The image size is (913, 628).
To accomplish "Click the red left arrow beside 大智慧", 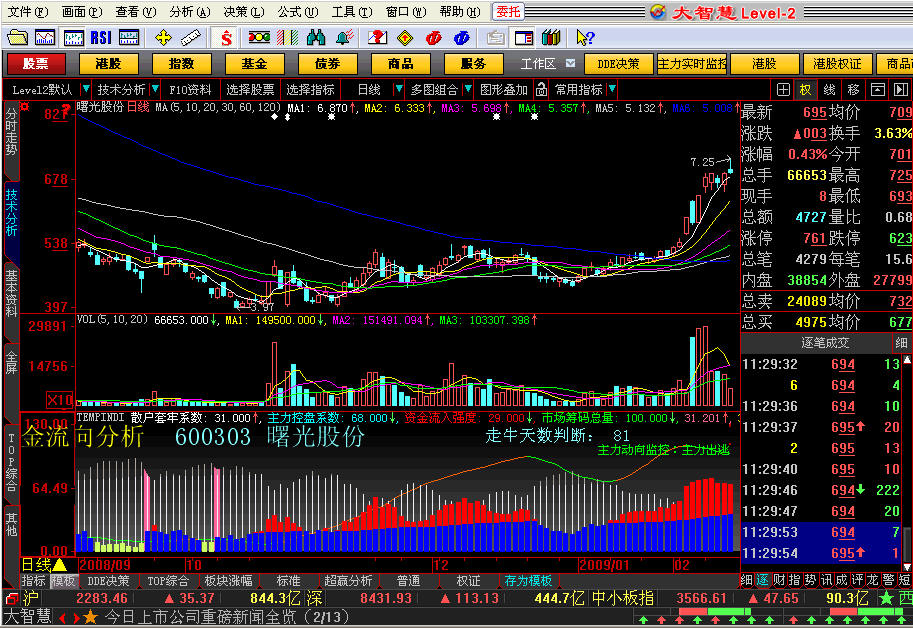I will [62, 617].
